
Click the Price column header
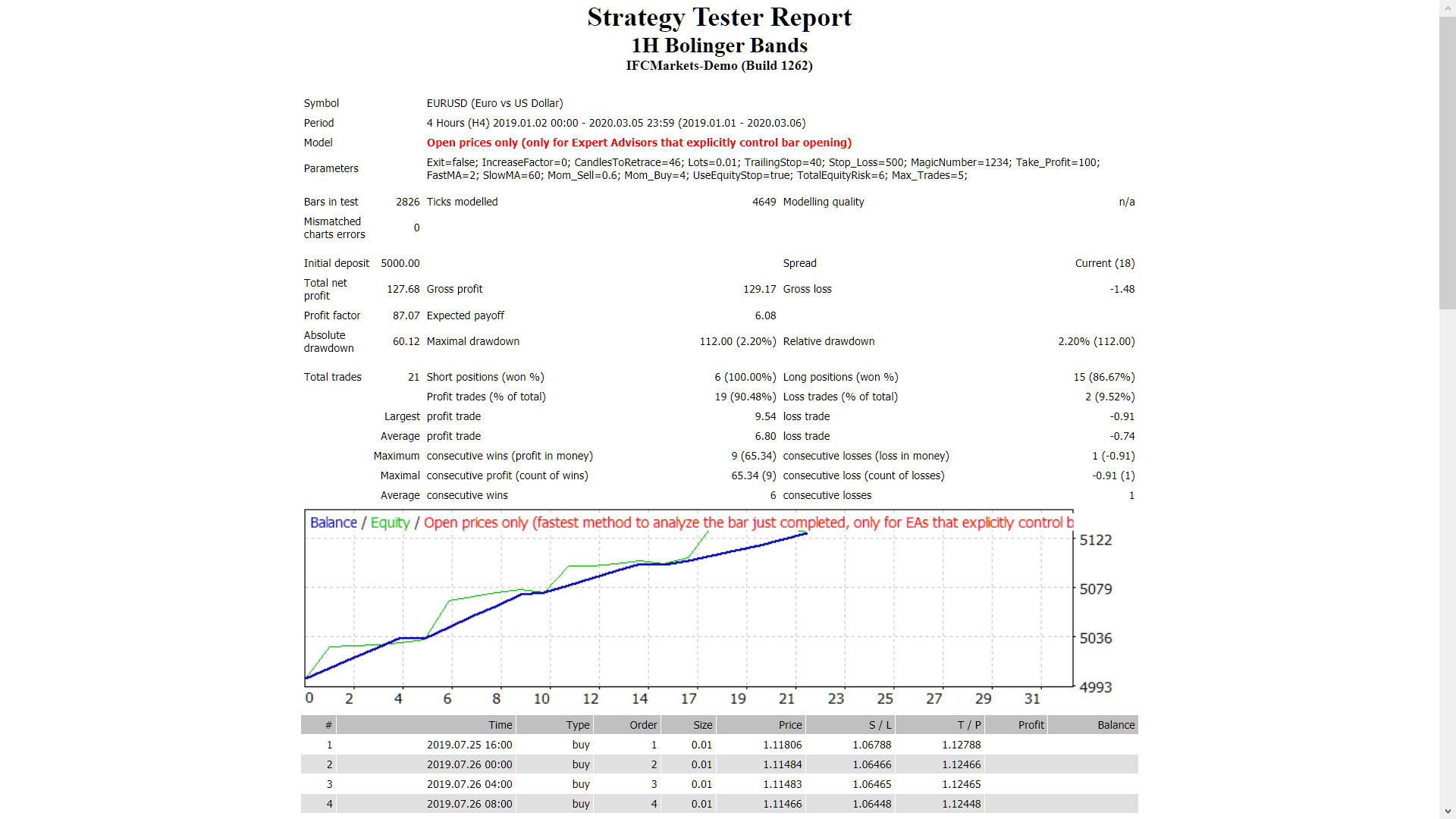point(789,724)
